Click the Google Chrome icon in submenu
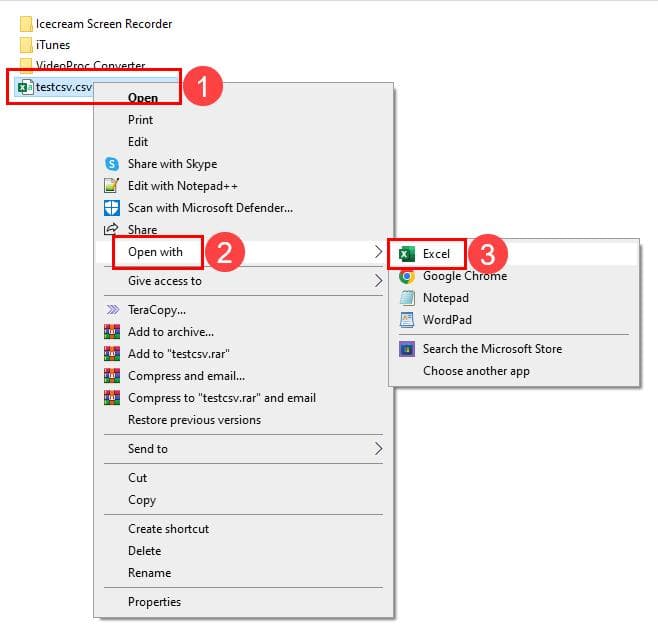The image size is (658, 642). pyautogui.click(x=407, y=276)
